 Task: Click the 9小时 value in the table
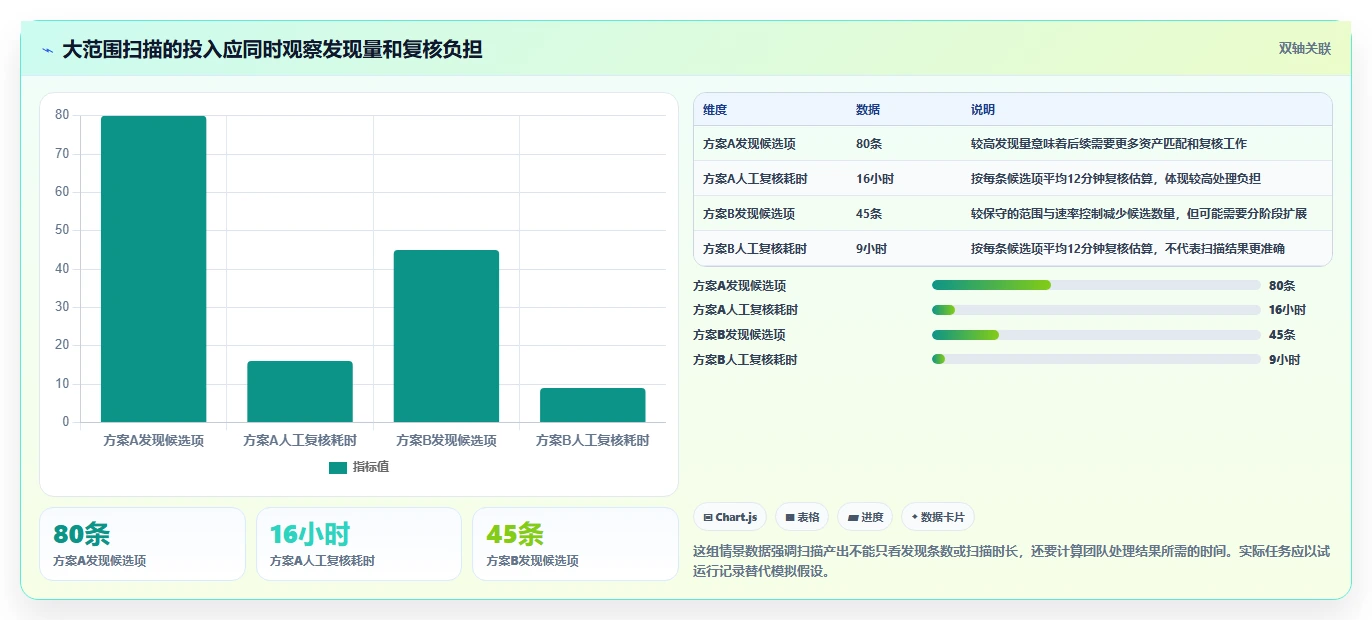872,249
